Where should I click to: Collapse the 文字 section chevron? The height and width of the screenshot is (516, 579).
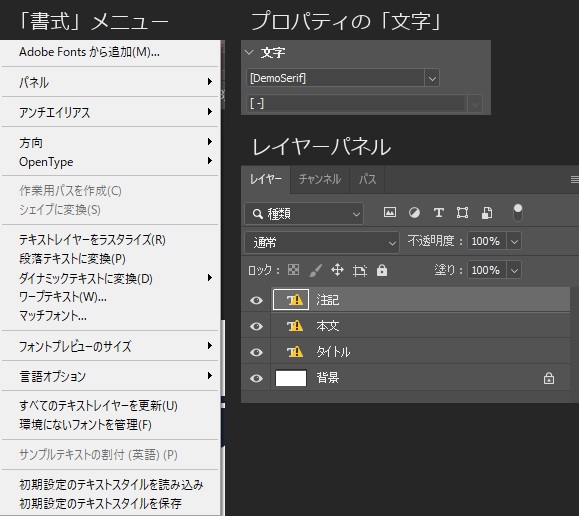coord(250,52)
